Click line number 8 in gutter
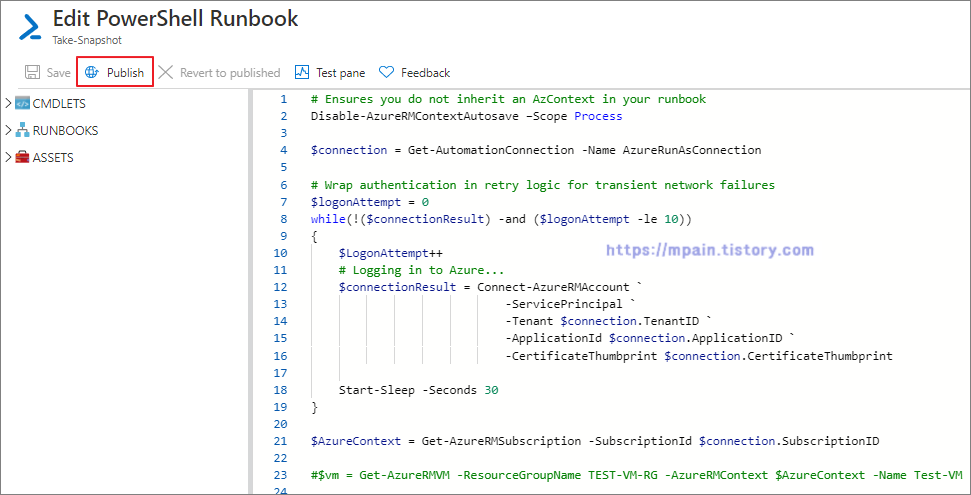 284,219
